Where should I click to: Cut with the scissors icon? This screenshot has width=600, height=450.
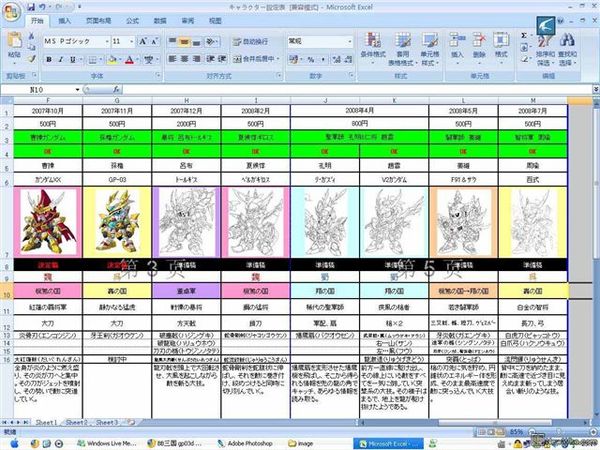tap(31, 36)
